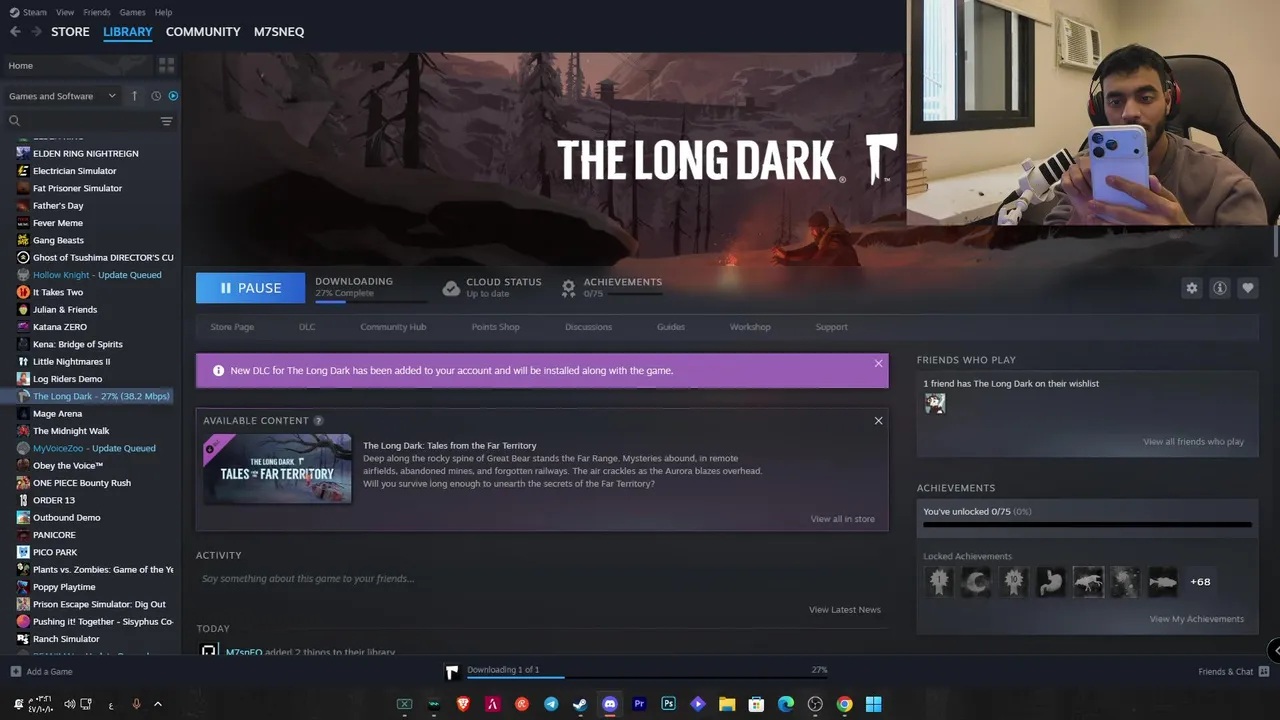Open Friends & Chat
The width and height of the screenshot is (1280, 720).
[1234, 672]
